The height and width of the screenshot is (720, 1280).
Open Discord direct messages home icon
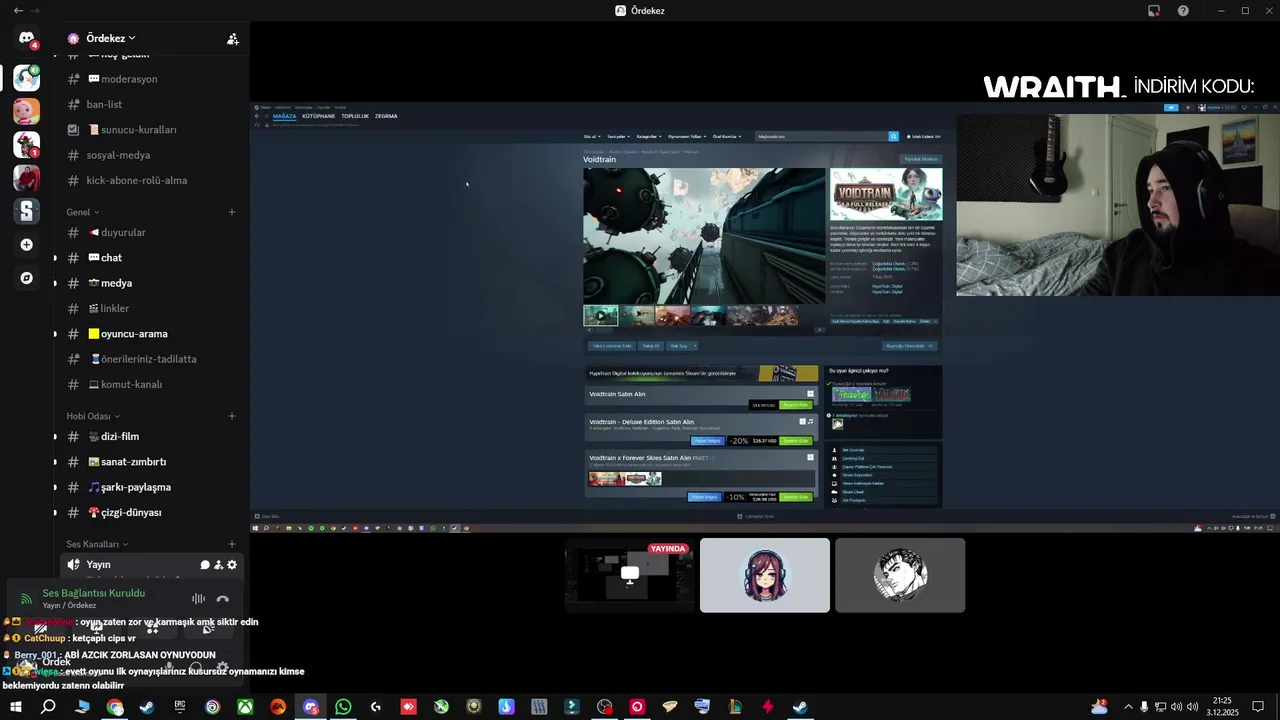[27, 38]
